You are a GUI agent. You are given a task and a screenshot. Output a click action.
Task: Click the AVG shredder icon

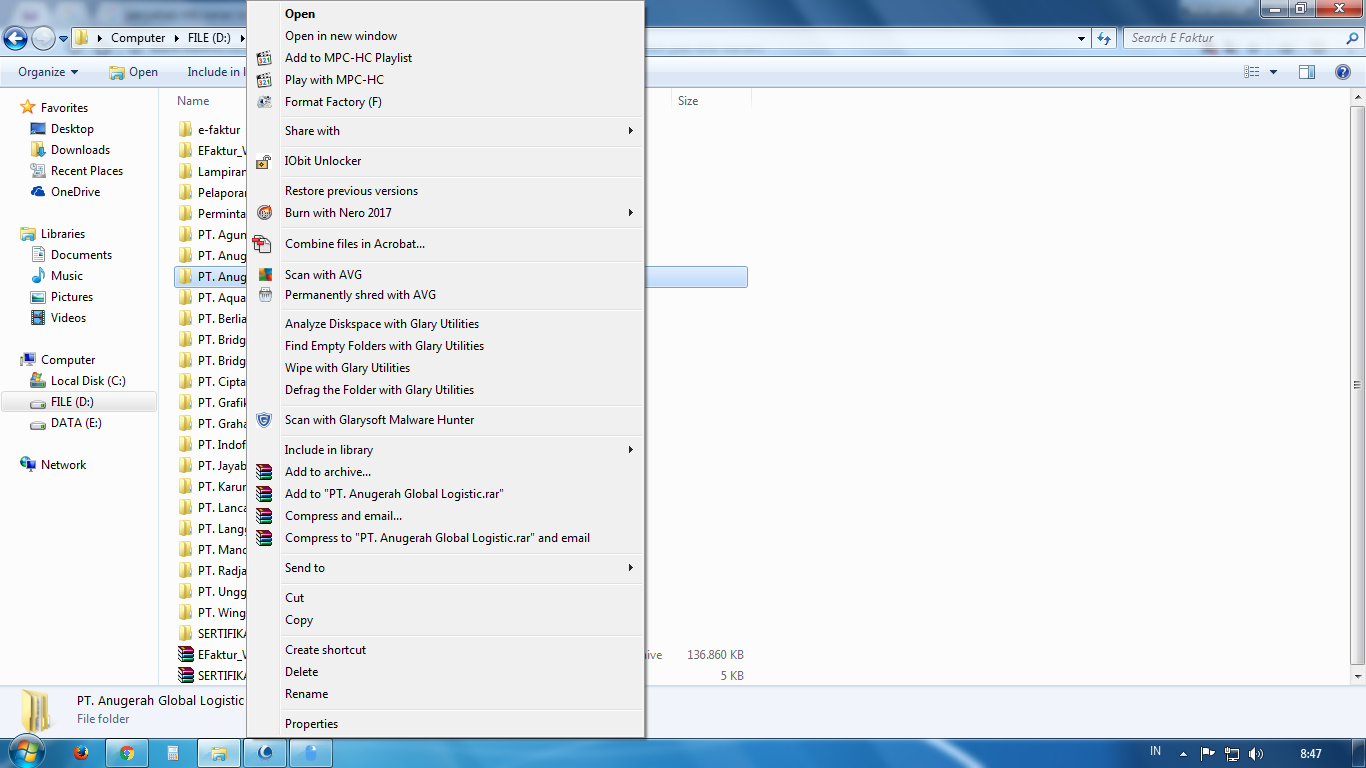[x=265, y=295]
